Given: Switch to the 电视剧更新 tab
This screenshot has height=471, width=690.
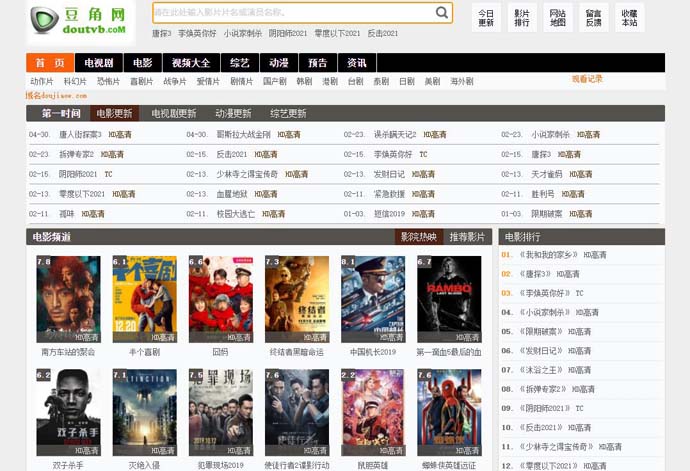Looking at the screenshot, I should [x=174, y=114].
